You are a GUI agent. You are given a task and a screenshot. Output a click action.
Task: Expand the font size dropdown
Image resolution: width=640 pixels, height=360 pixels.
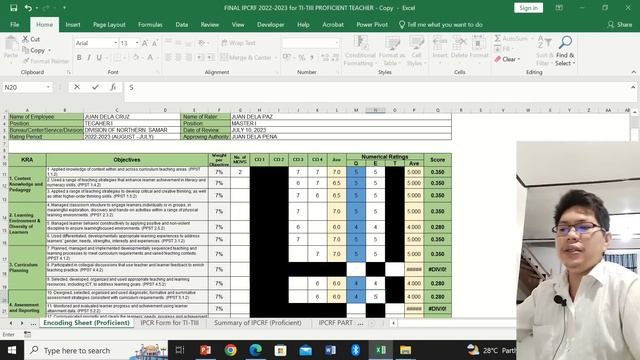137,43
